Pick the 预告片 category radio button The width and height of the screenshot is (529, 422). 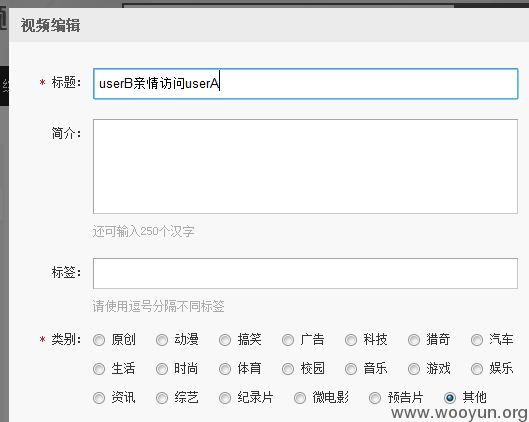[375, 398]
